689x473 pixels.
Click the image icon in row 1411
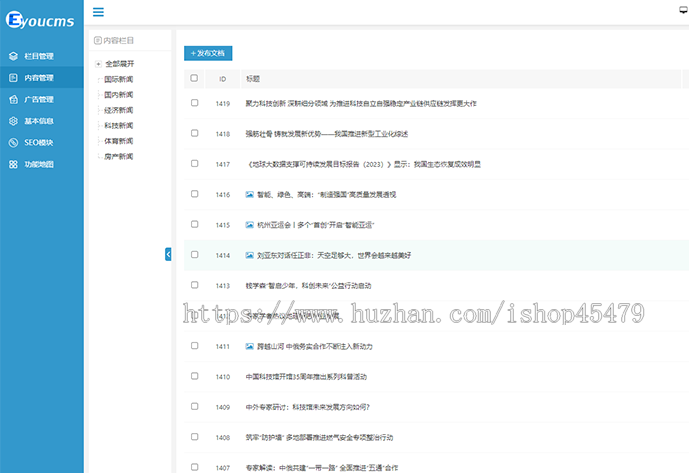click(250, 346)
